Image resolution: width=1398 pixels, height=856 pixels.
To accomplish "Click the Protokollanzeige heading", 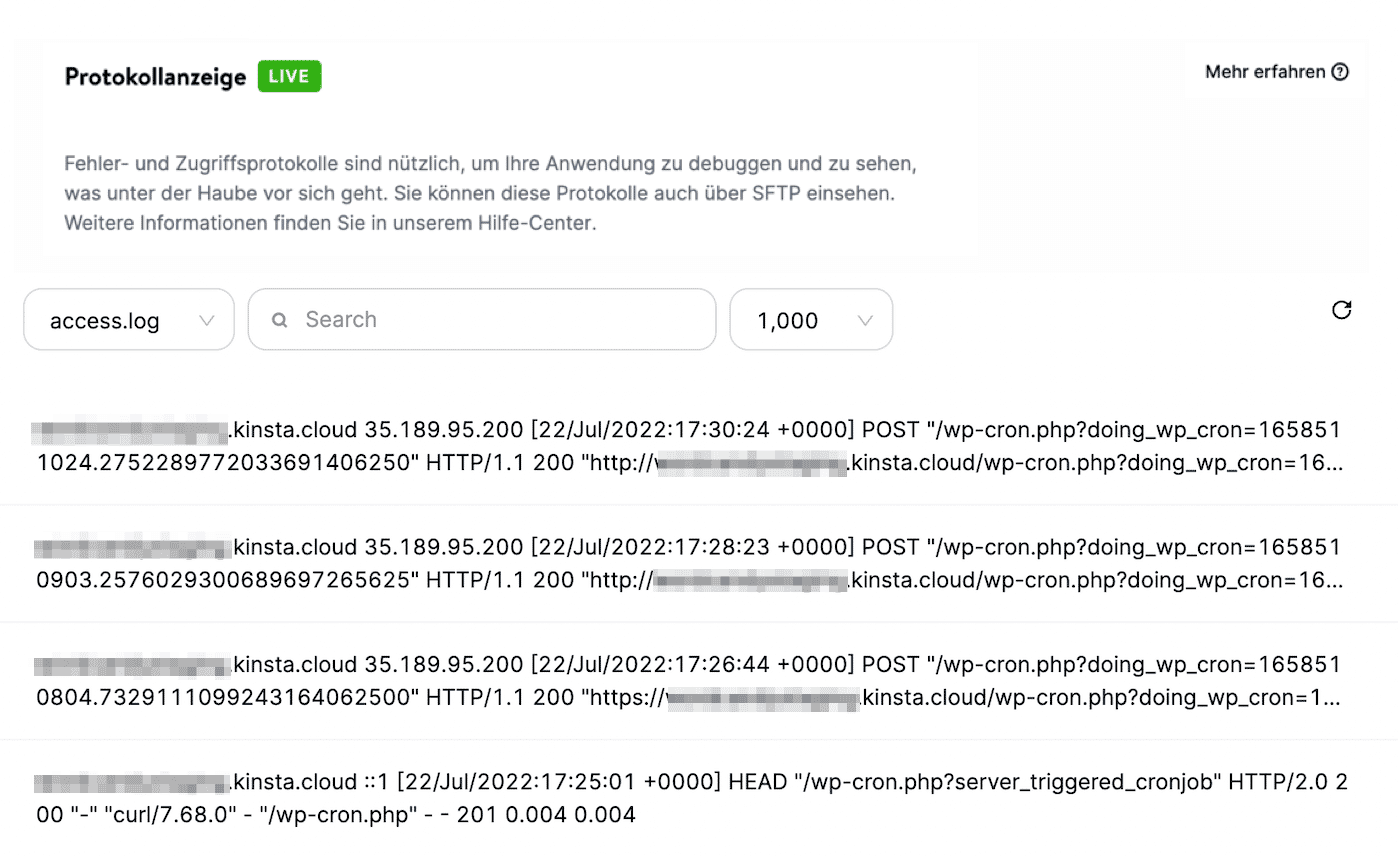I will [154, 75].
